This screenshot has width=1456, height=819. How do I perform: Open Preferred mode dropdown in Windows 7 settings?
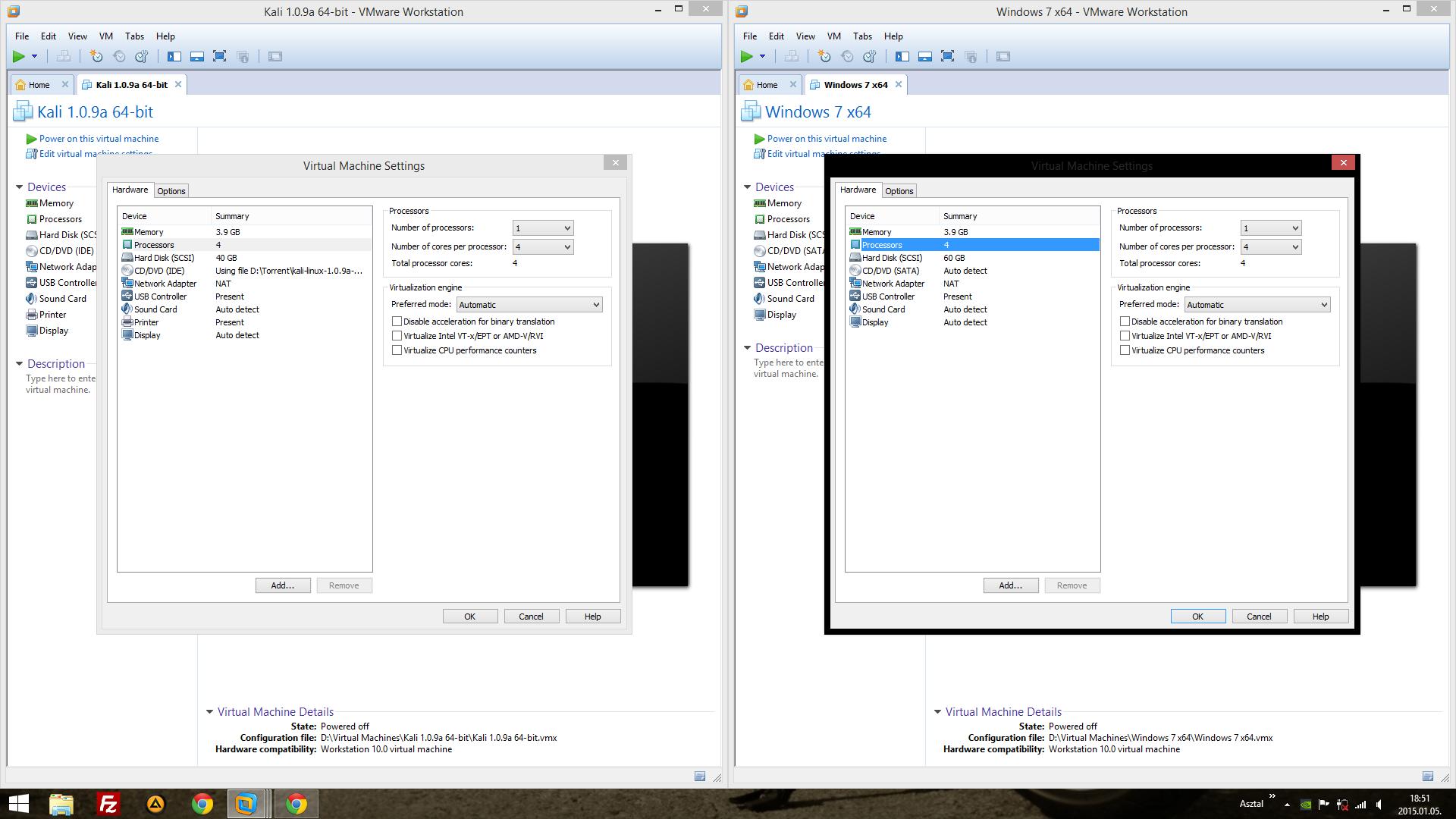tap(1257, 305)
